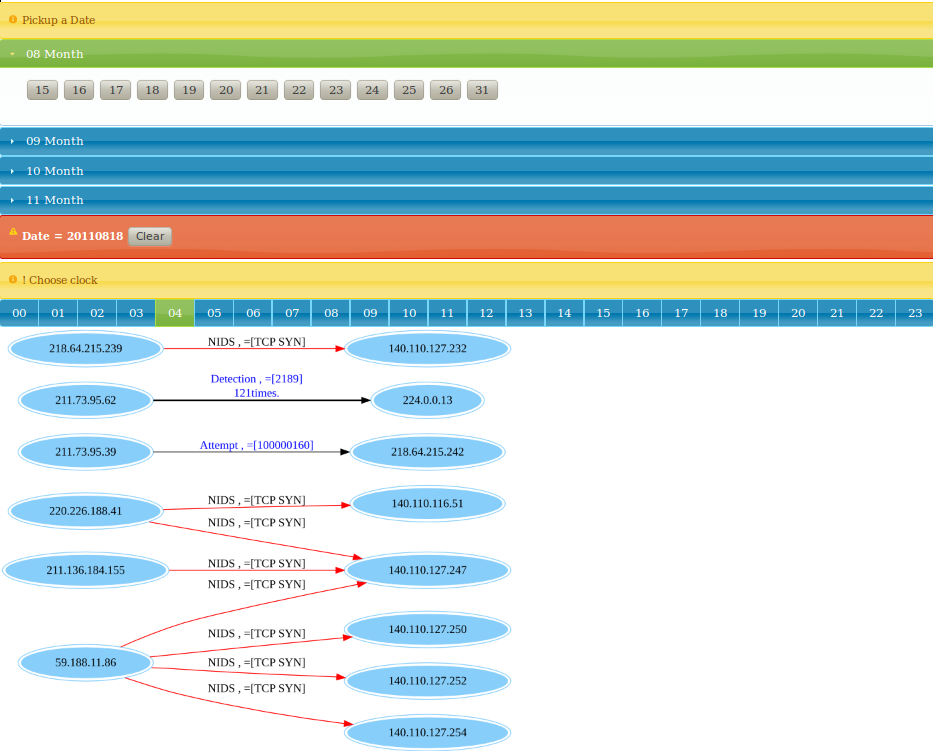Choose hour 20 in clock bar
This screenshot has width=933, height=751.
pyautogui.click(x=798, y=313)
